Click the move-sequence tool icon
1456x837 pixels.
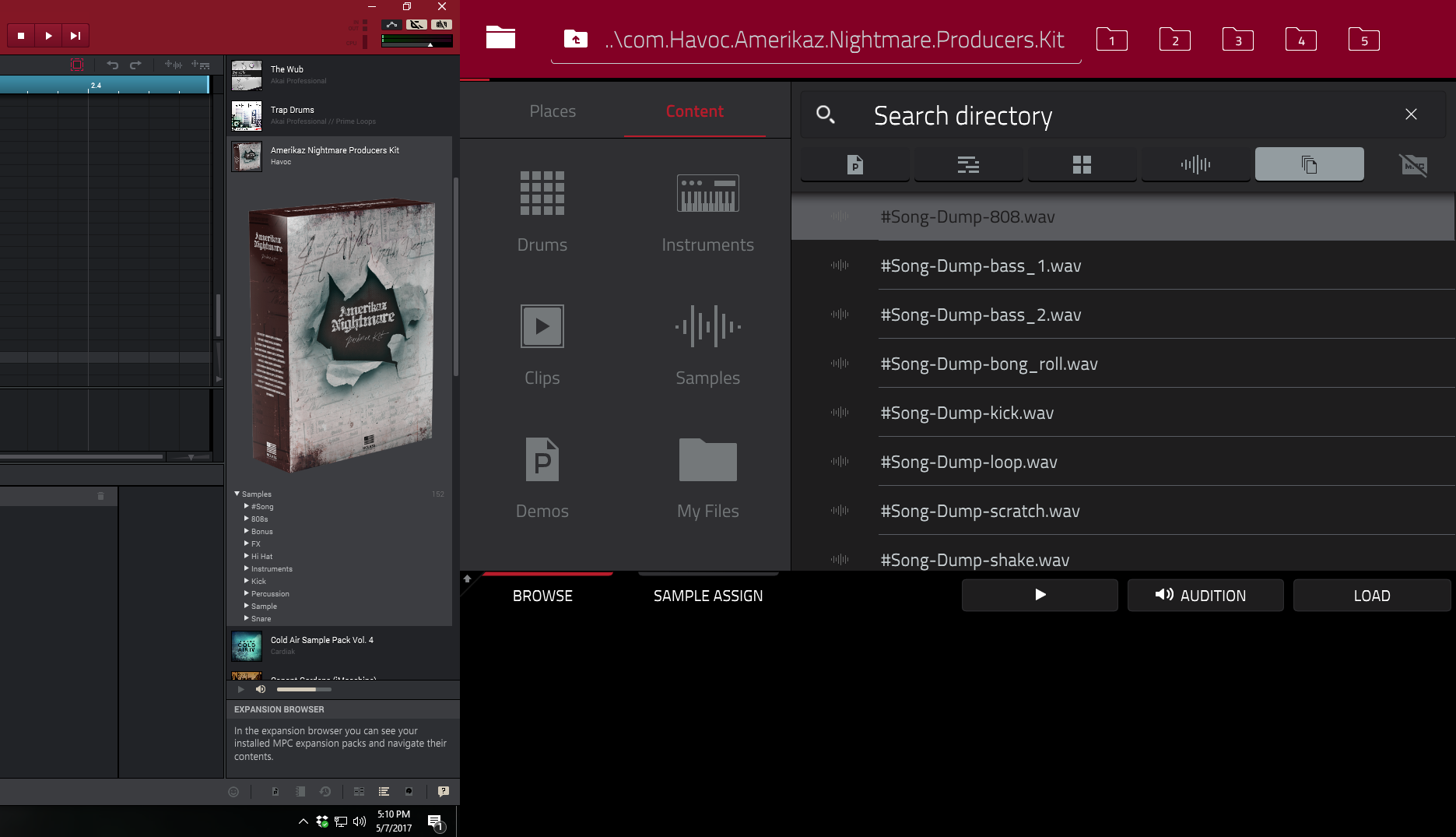201,65
